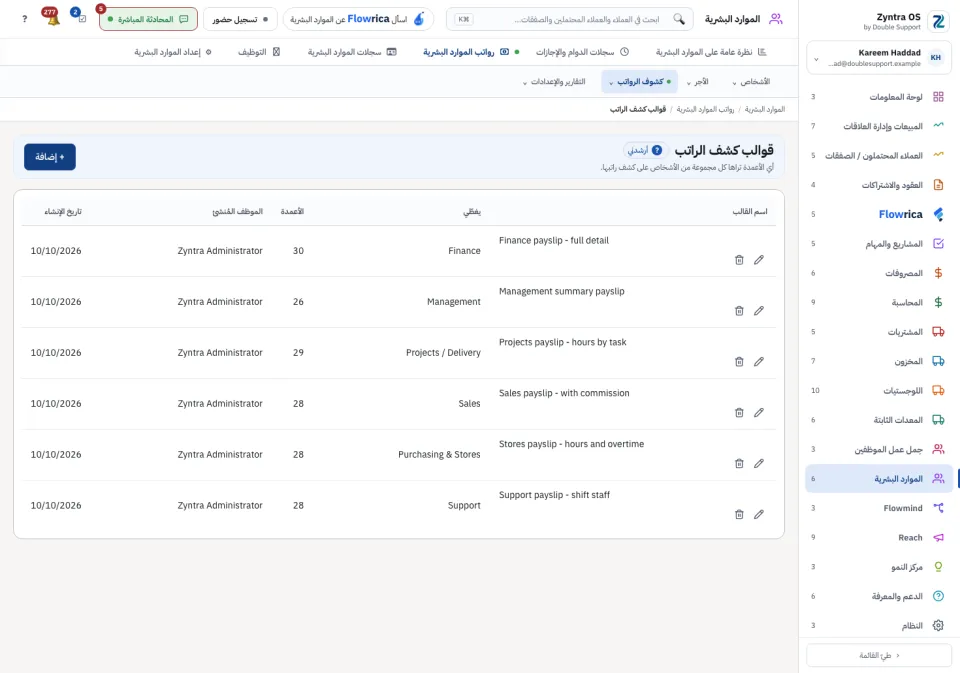Viewport: 960px width, 673px height.
Task: Edit the Management summary payslip template
Action: pyautogui.click(x=759, y=310)
